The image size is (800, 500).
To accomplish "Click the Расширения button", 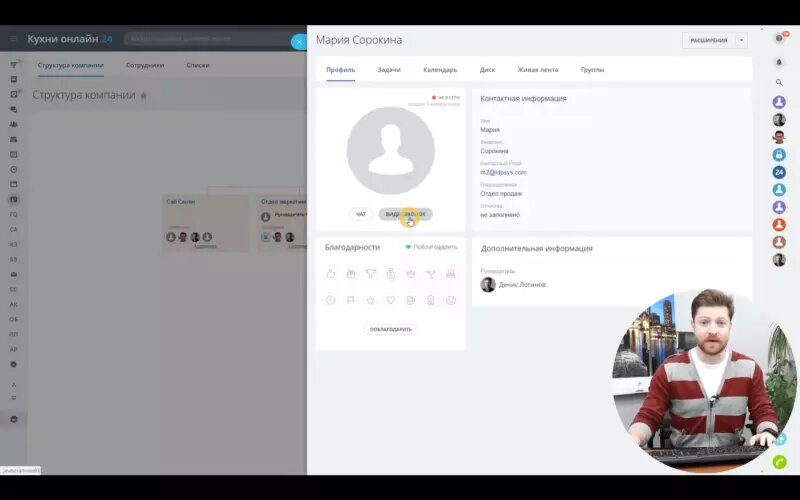I will 709,40.
